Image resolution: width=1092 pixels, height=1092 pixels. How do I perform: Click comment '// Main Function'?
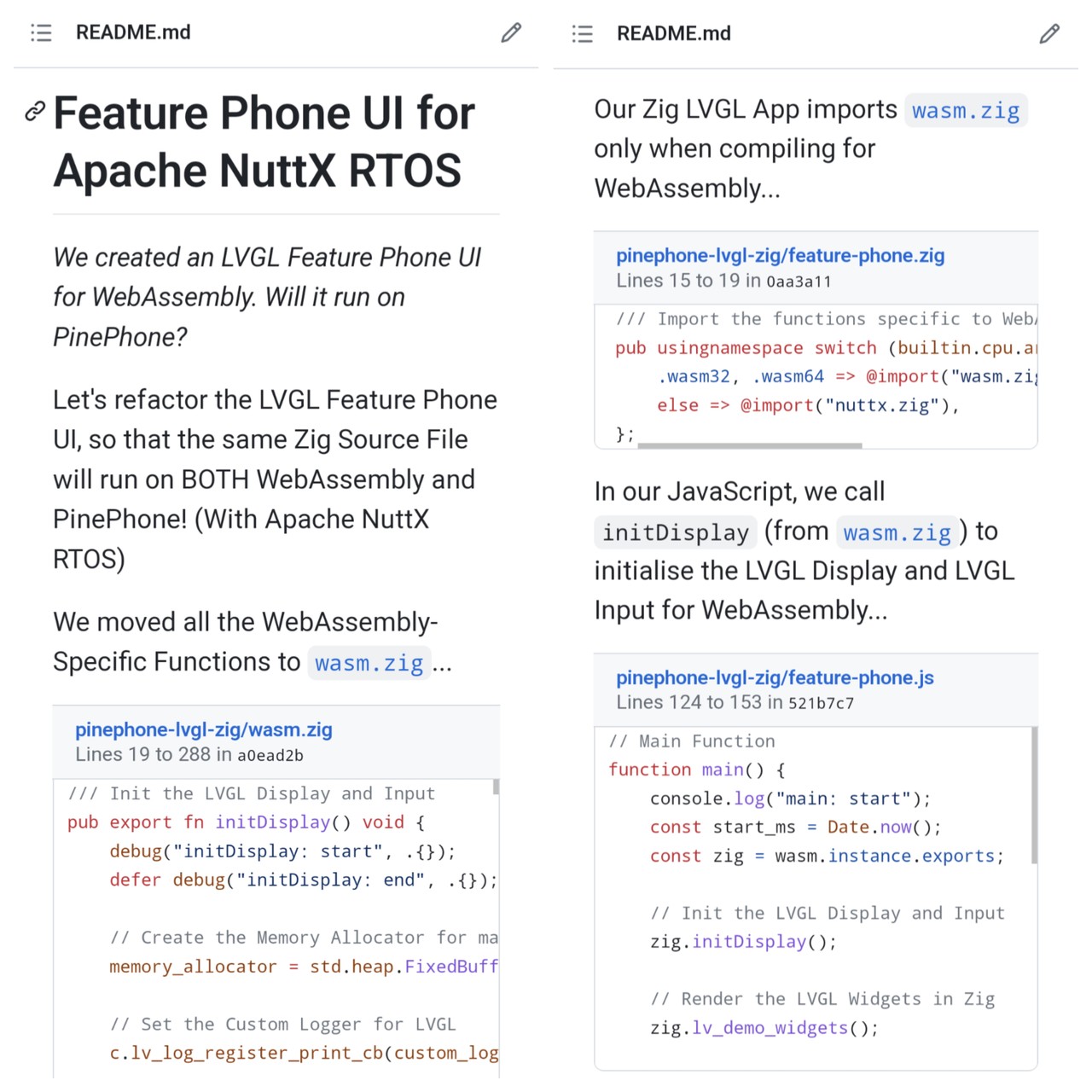point(692,741)
